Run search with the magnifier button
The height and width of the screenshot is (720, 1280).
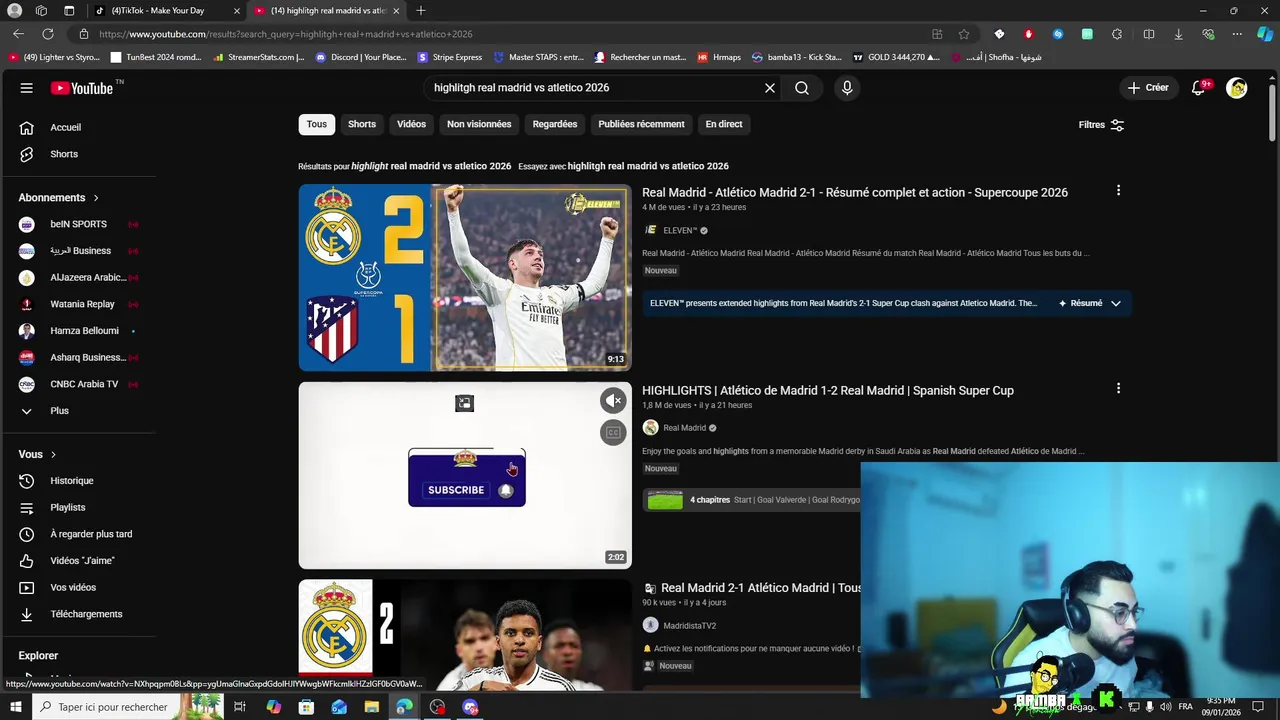click(x=802, y=88)
